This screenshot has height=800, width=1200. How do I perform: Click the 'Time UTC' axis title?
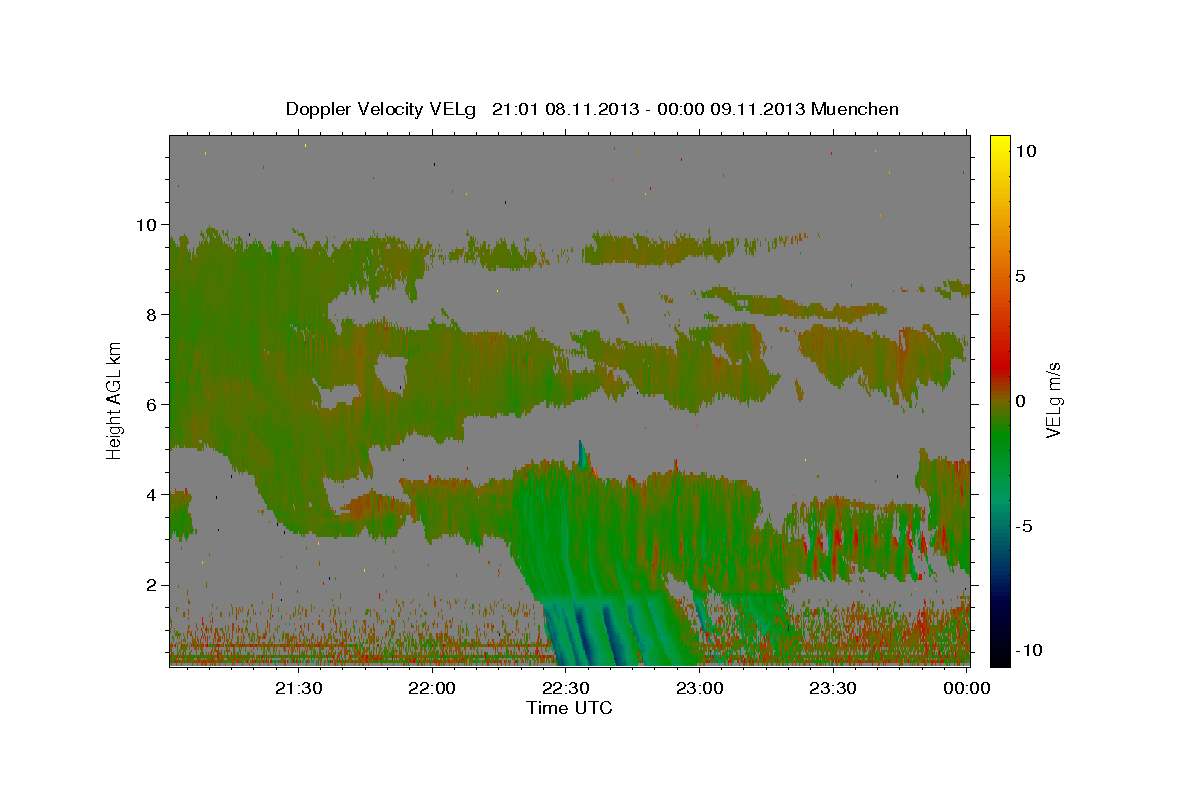point(569,708)
